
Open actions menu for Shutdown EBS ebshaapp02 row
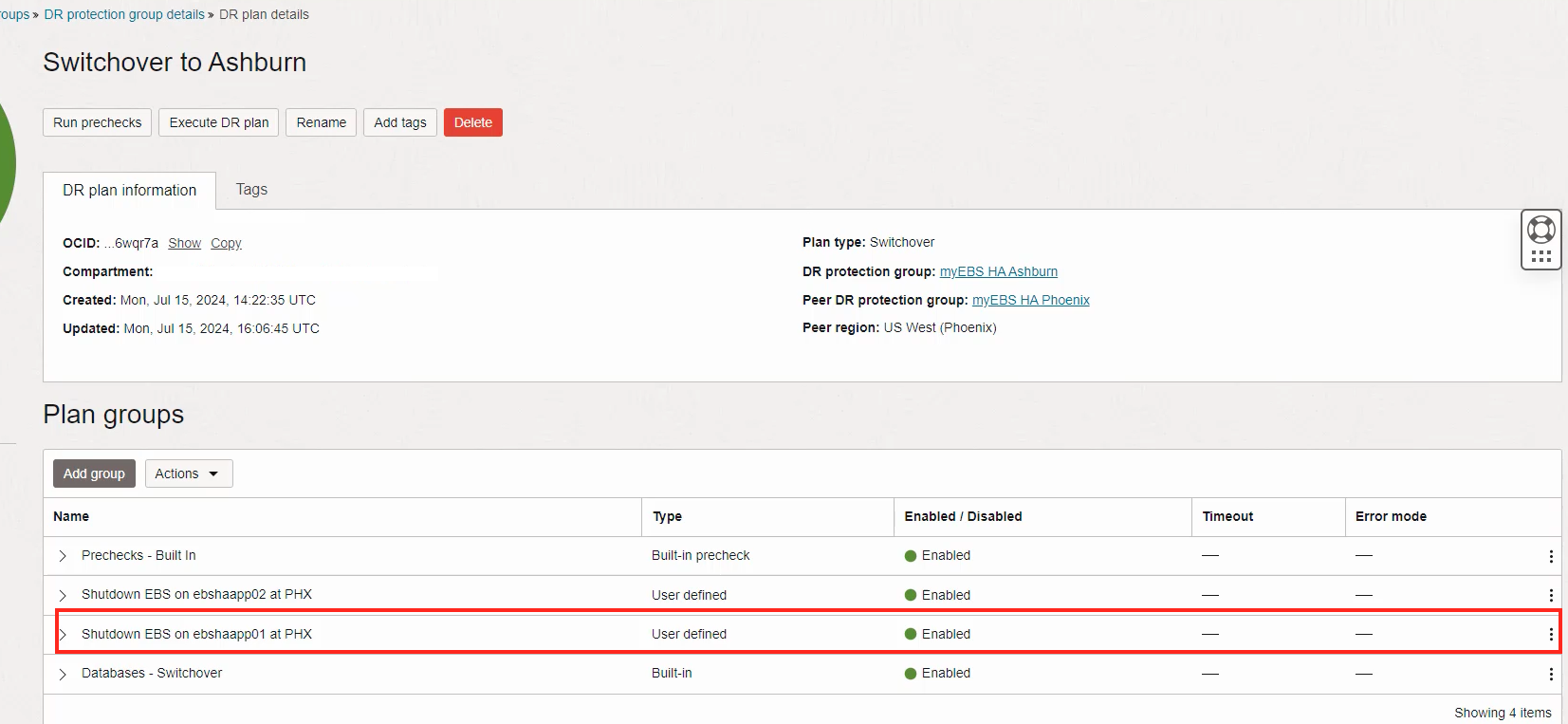[x=1551, y=595]
